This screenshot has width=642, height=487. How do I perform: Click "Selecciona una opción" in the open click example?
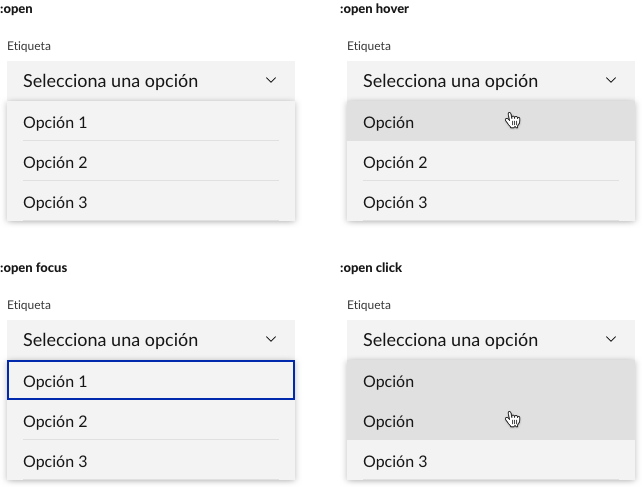(450, 340)
